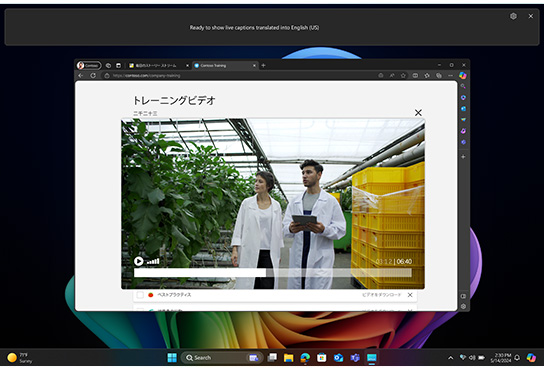Toggle sidebar layout icon above the sidebar gear

[463, 296]
